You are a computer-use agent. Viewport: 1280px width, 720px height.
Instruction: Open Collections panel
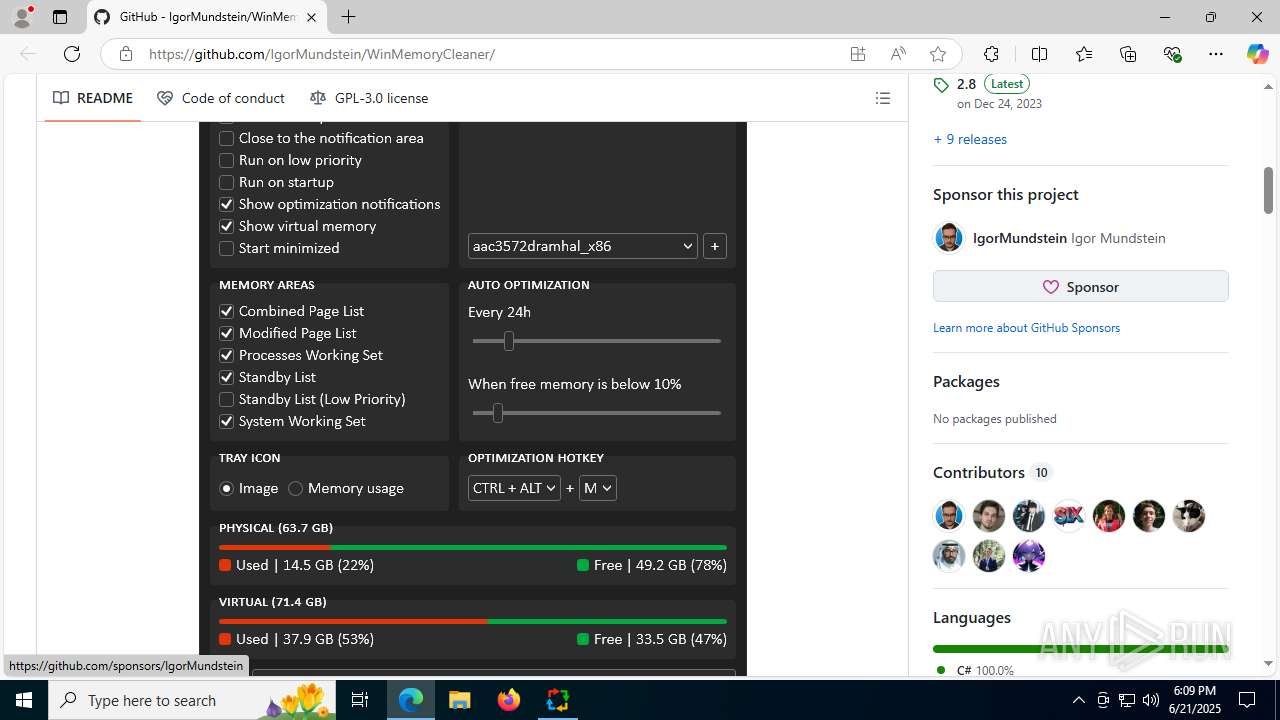1128,54
